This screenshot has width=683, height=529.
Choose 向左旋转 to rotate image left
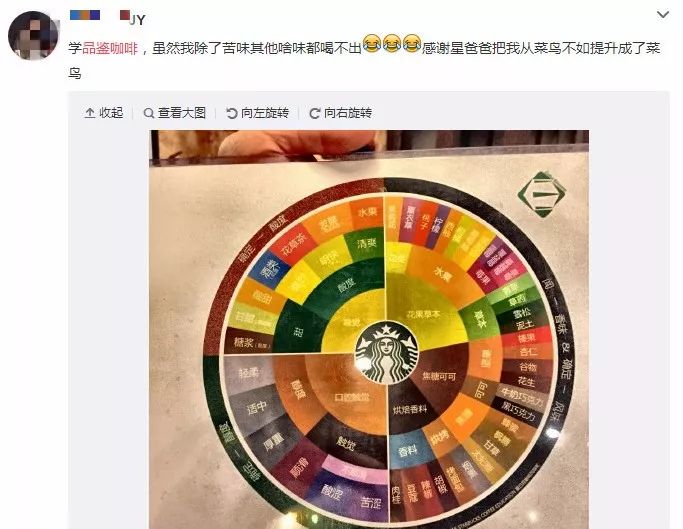coord(258,113)
